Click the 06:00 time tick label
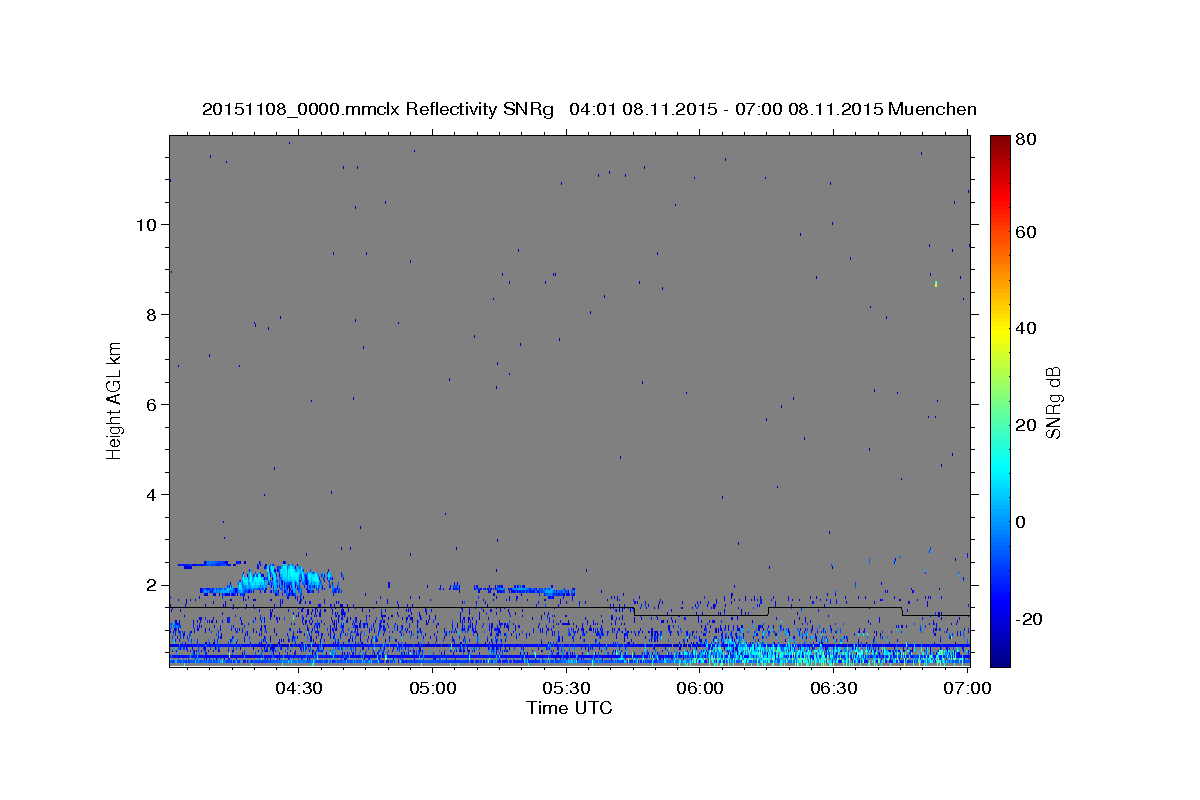This screenshot has width=1200, height=800. click(700, 688)
